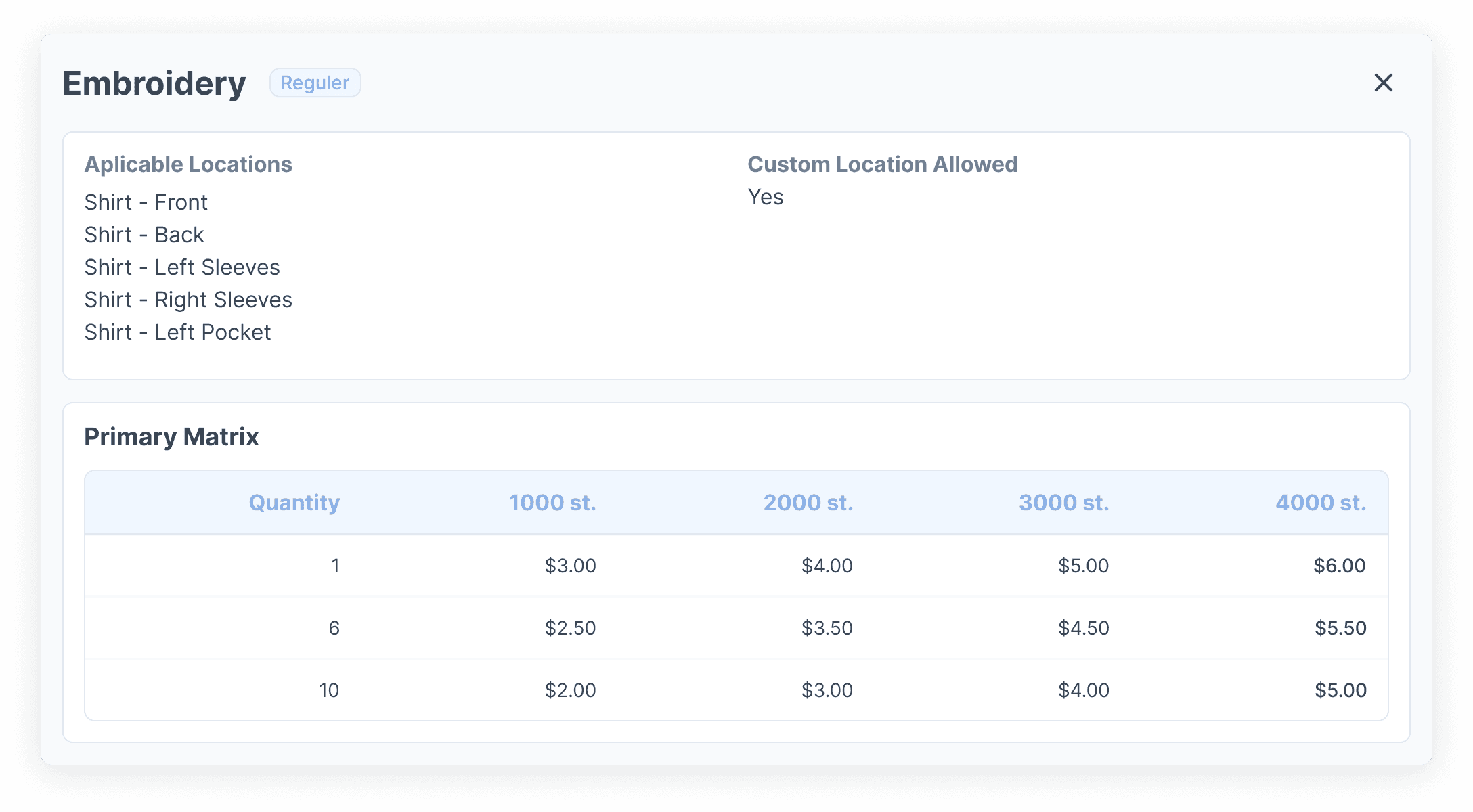Select the Shirt - Left Pocket location

177,332
